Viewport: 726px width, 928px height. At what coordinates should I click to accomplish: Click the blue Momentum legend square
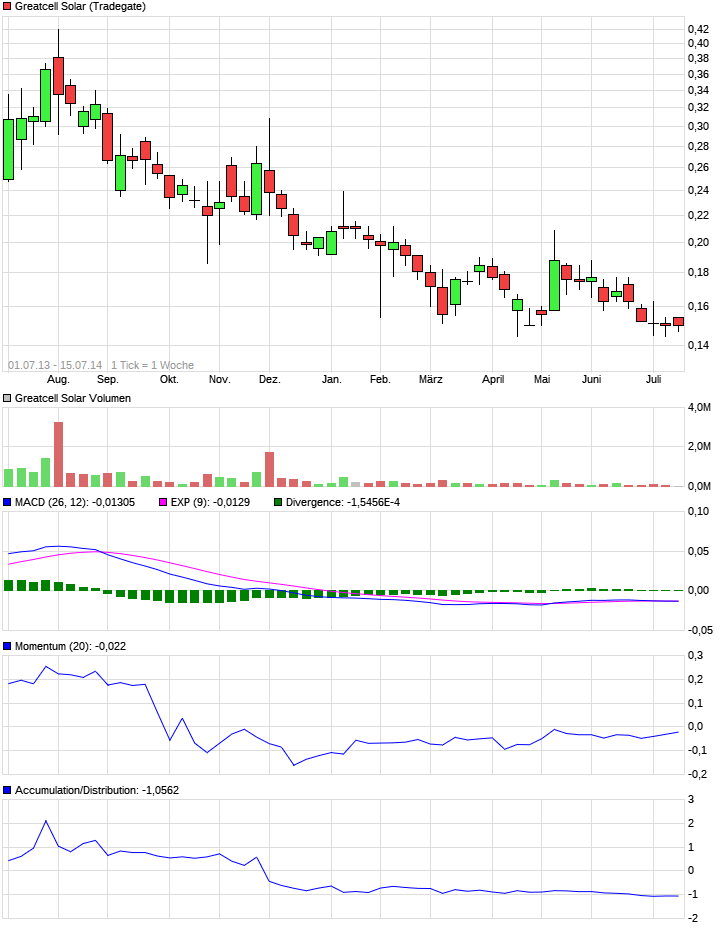(x=7, y=646)
